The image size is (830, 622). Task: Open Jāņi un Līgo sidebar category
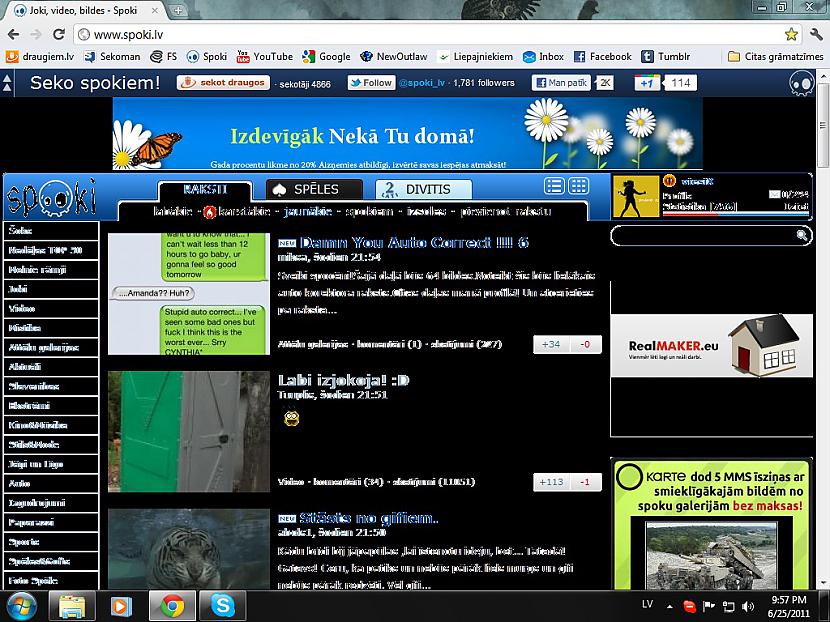point(51,464)
